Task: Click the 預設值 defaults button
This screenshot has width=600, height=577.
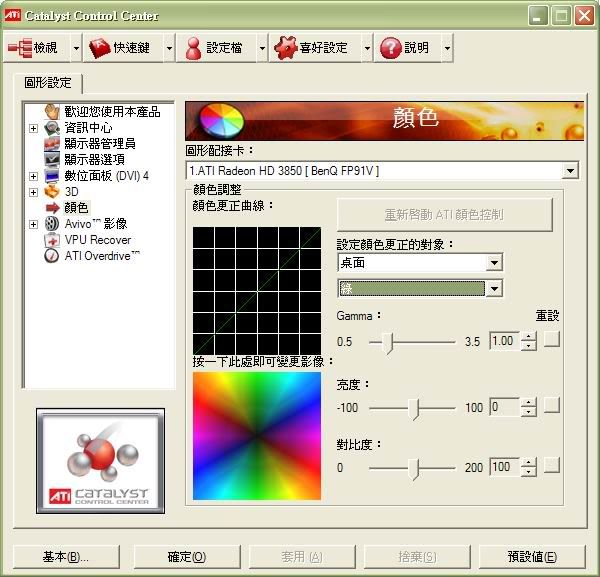Action: tap(531, 557)
